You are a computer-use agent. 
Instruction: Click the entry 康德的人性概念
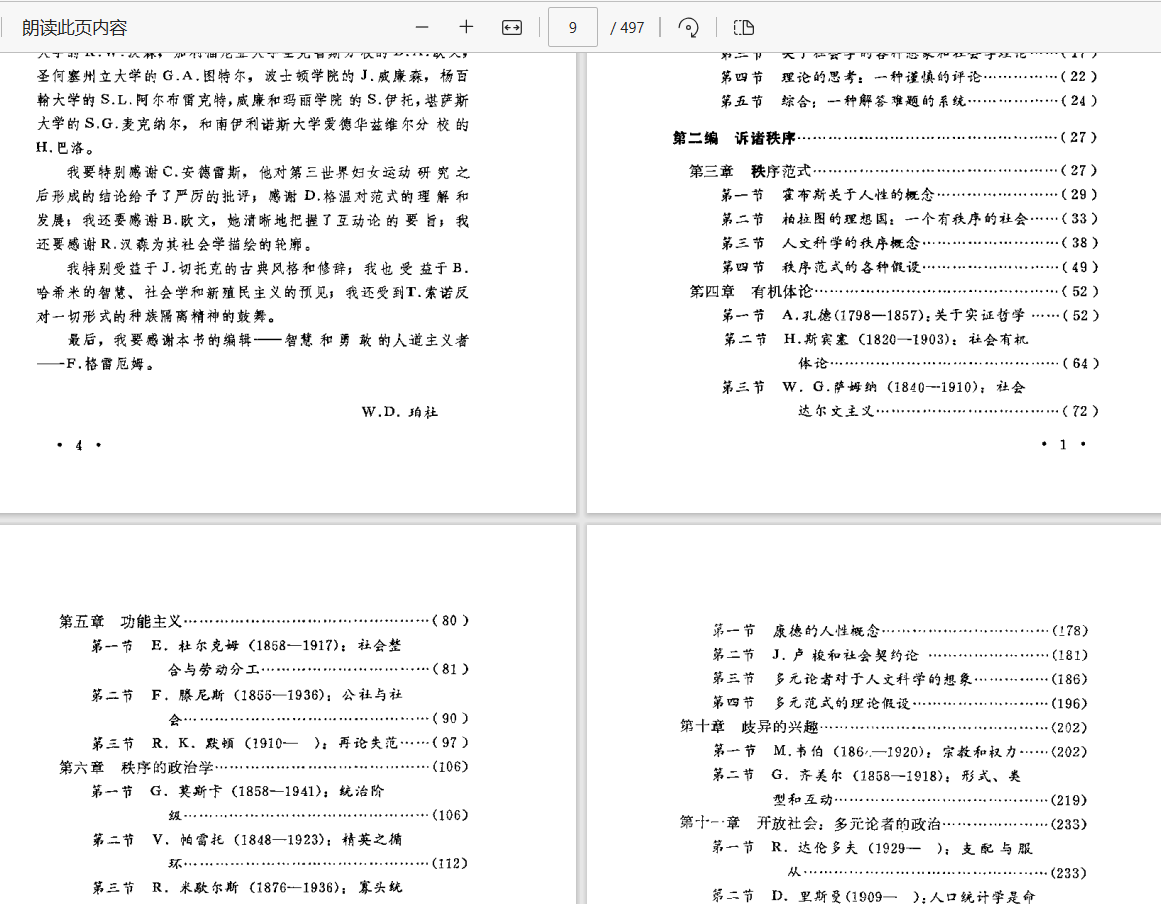coord(900,631)
